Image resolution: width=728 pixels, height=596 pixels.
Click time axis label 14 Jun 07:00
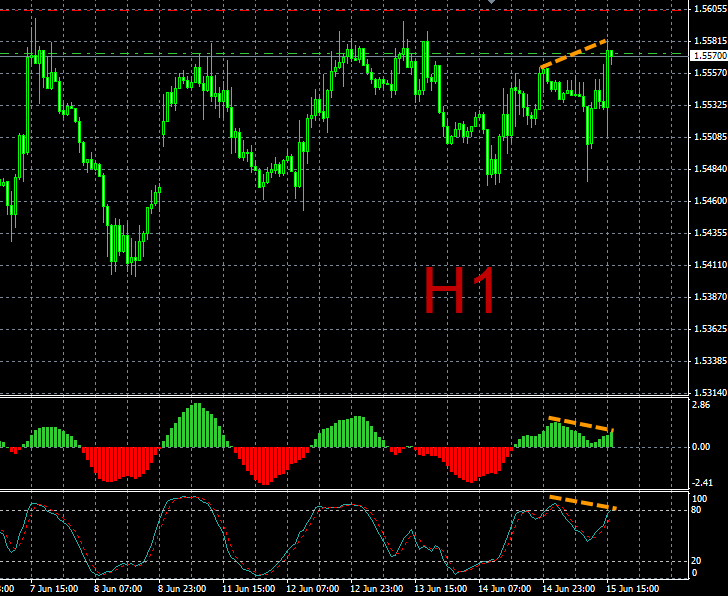[x=504, y=589]
